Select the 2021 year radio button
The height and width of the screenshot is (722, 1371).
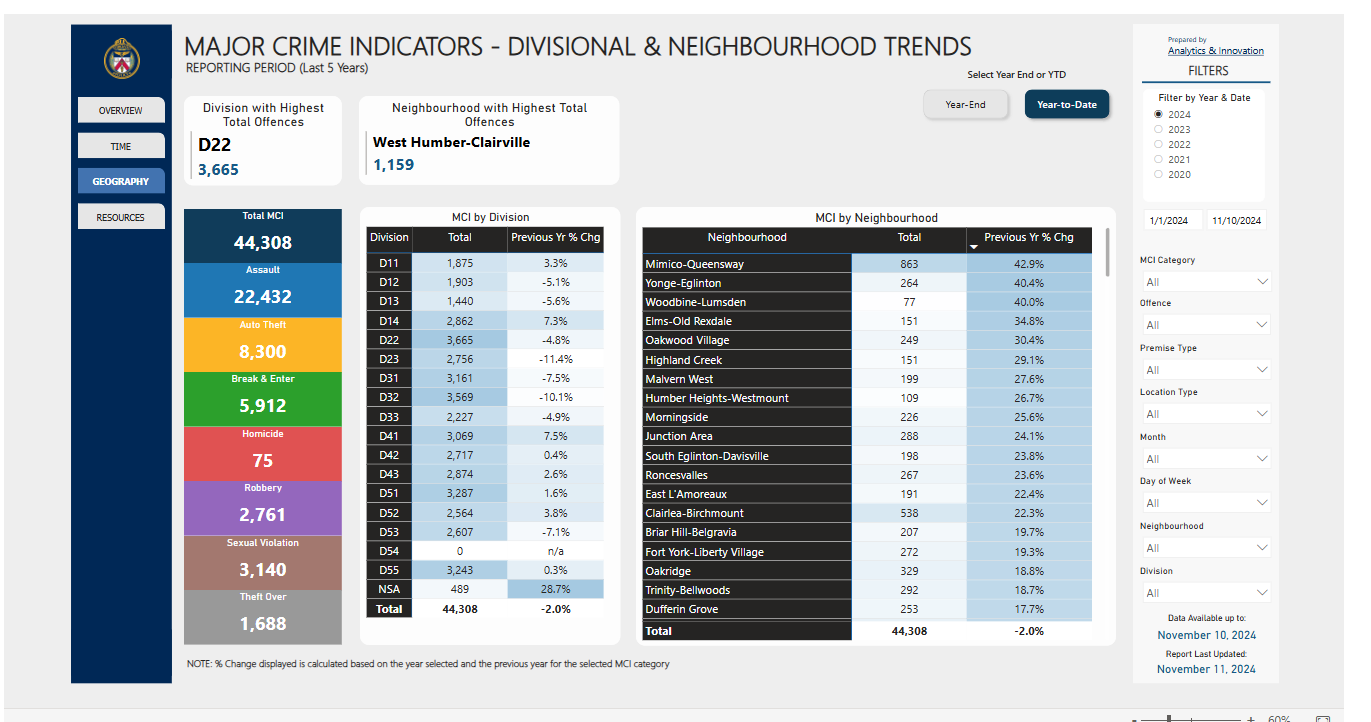click(1159, 159)
